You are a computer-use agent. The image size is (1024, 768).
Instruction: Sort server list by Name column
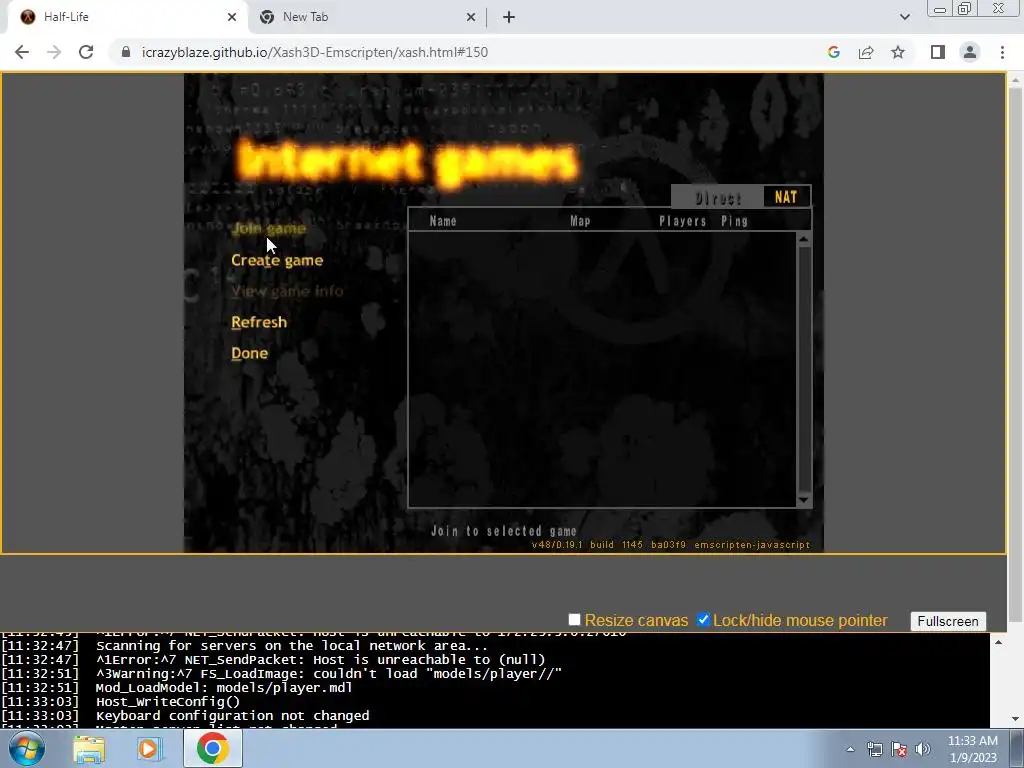click(443, 221)
